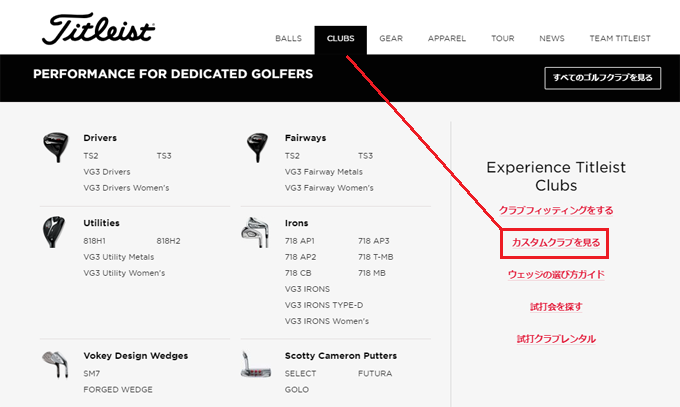Open the Drivers heading link
This screenshot has height=407, width=680.
(100, 138)
